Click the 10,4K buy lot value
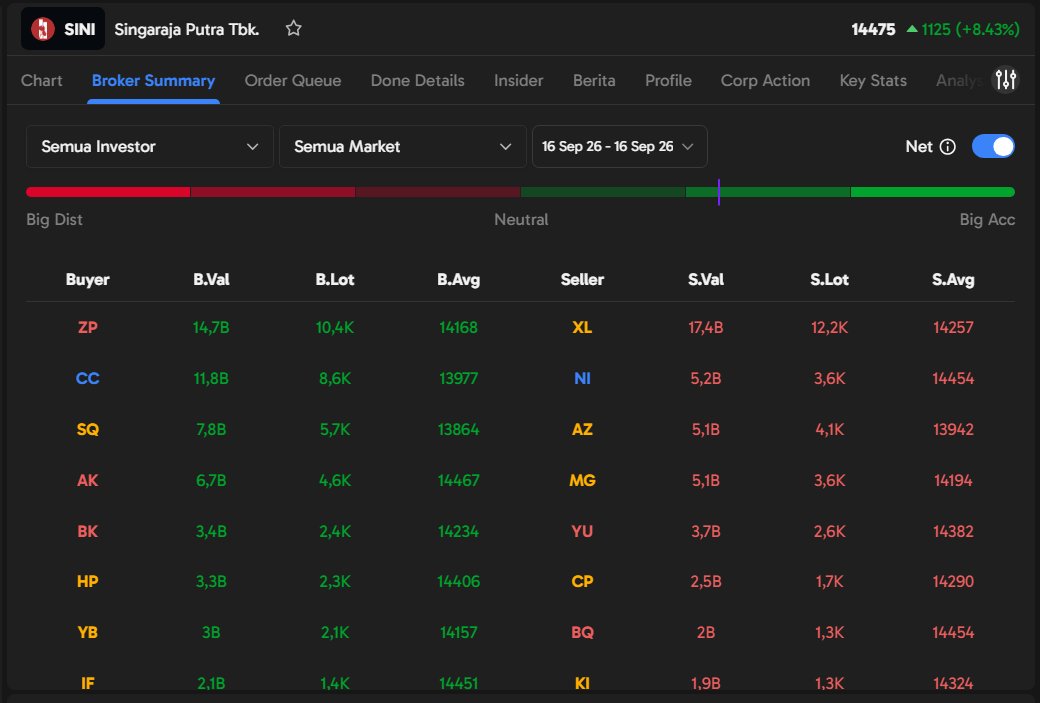1040x703 pixels. (x=335, y=327)
